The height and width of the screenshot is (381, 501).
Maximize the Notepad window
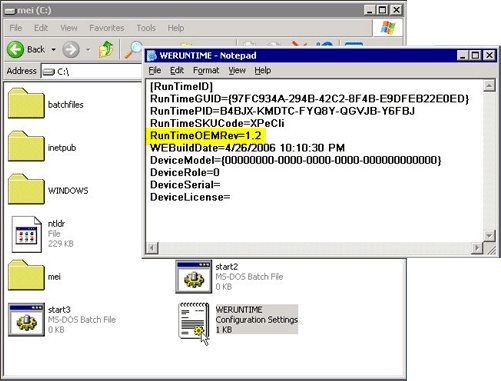coord(475,55)
